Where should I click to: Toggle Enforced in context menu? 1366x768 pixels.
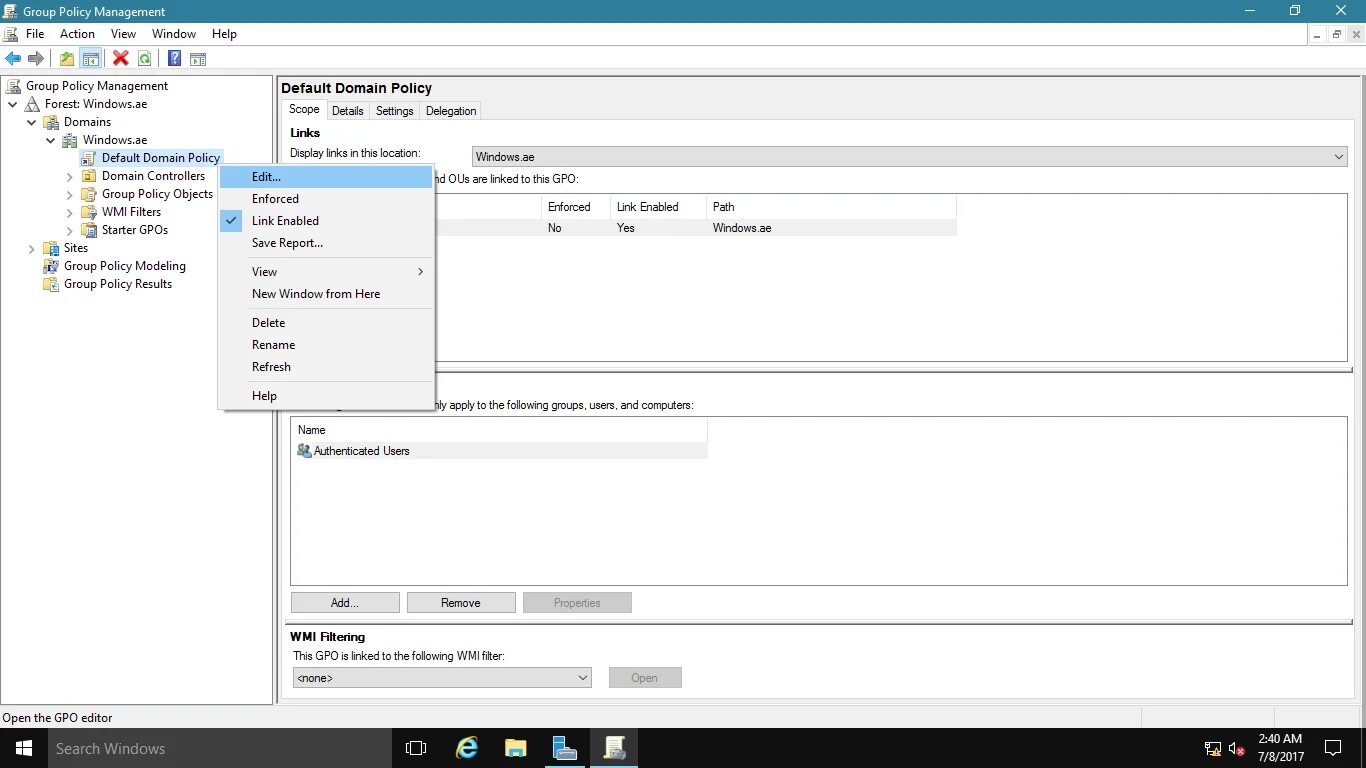click(x=326, y=199)
